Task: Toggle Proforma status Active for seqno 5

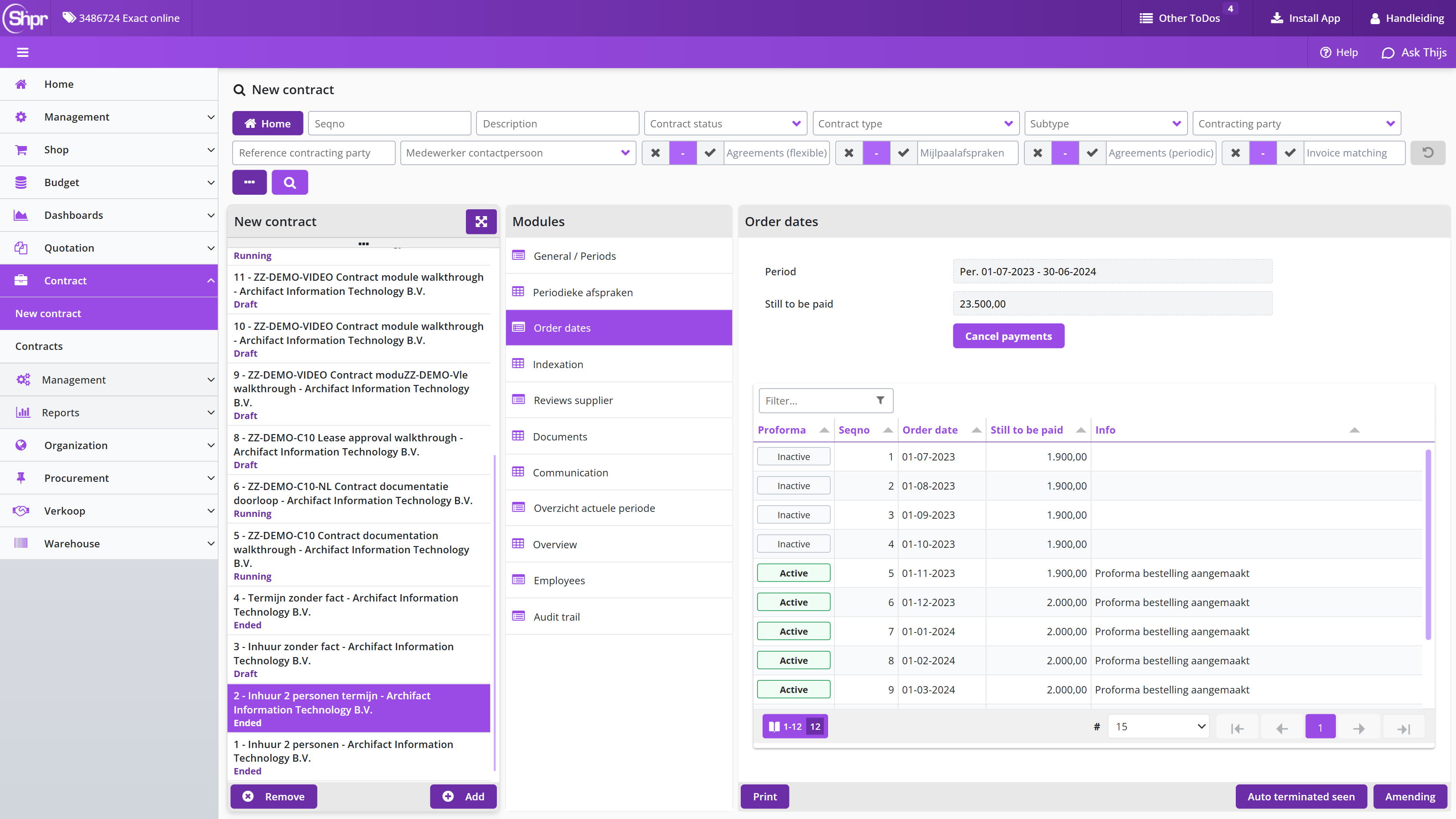Action: point(794,573)
